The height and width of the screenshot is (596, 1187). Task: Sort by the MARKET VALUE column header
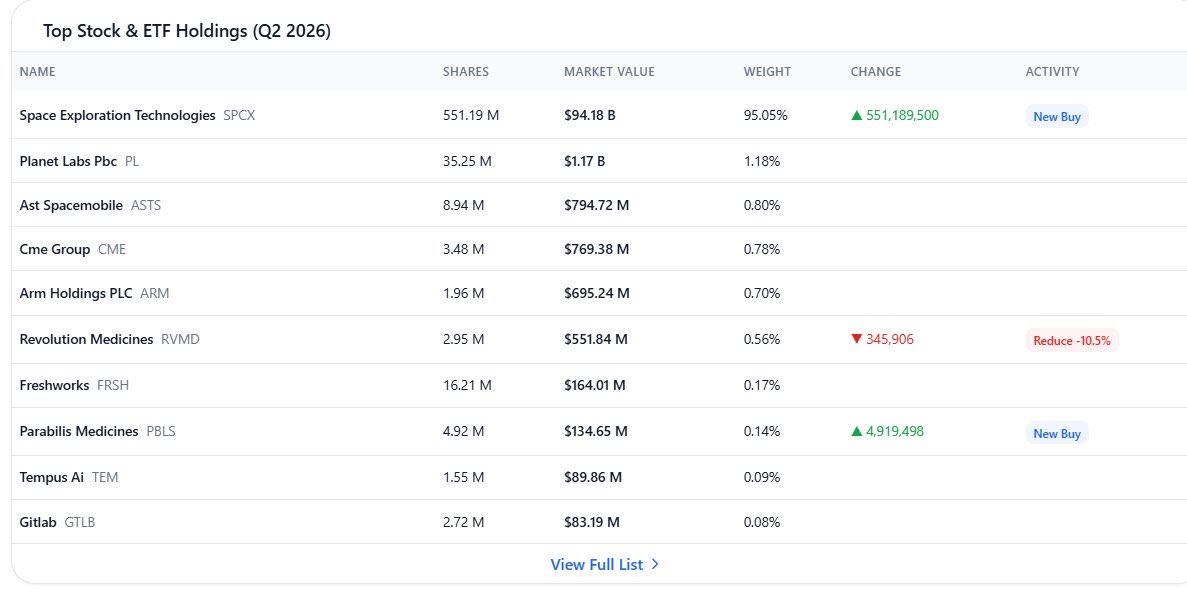609,71
